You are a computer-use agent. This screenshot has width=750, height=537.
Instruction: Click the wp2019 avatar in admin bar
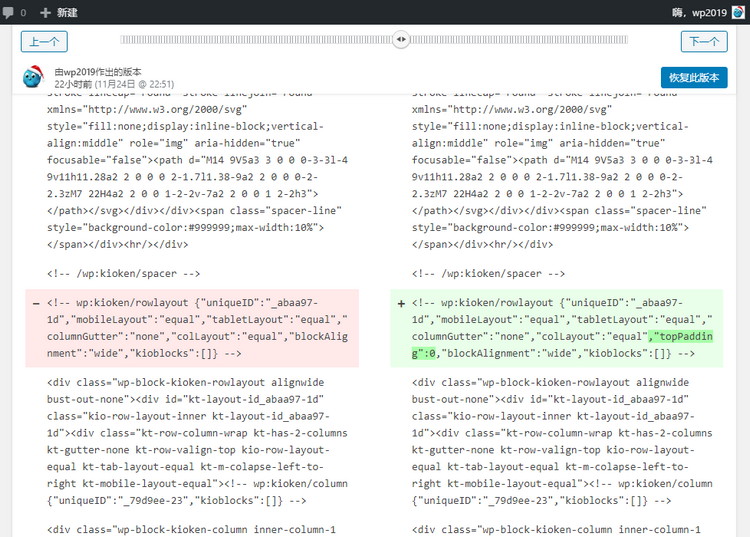738,12
